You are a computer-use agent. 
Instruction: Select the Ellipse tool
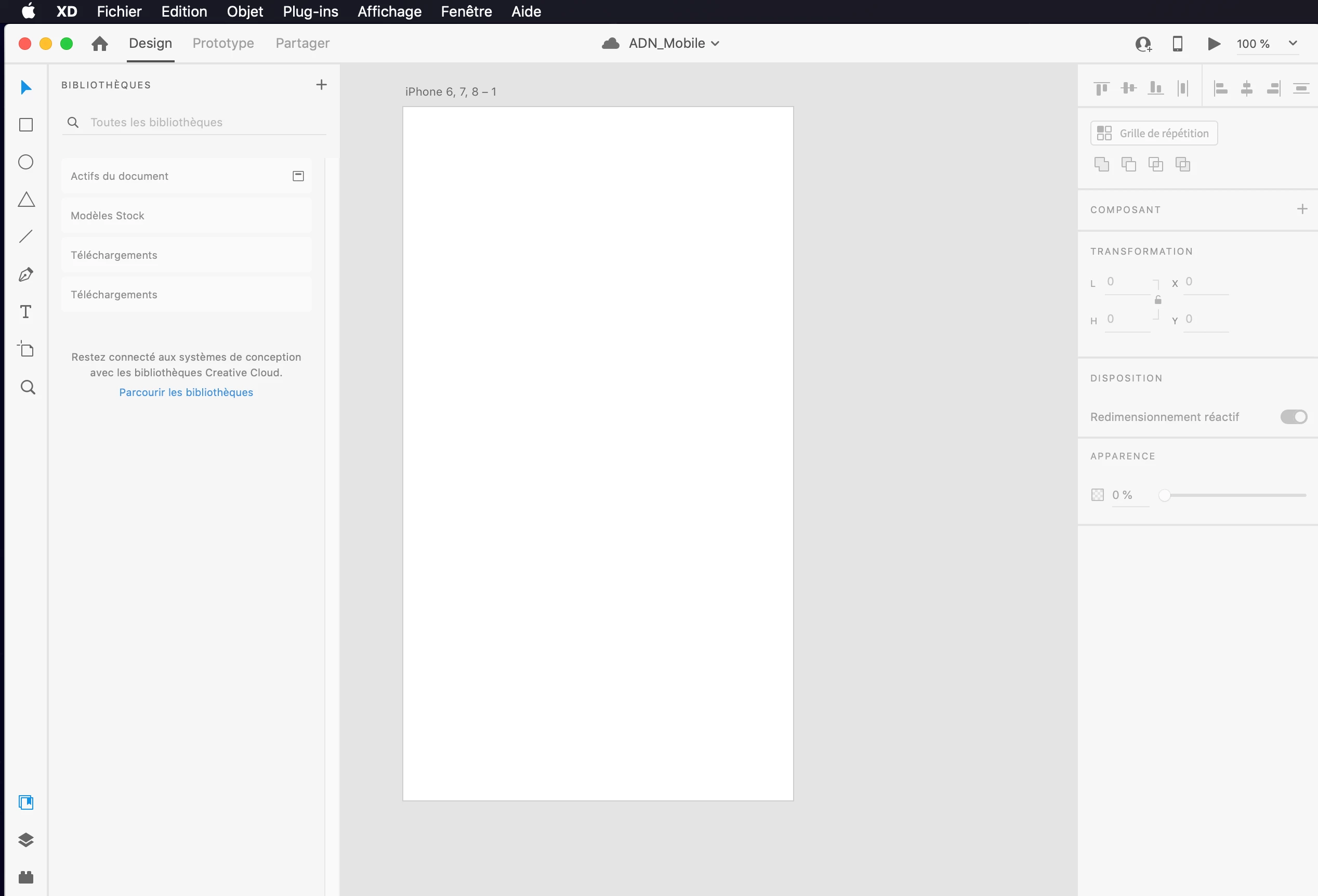(26, 162)
